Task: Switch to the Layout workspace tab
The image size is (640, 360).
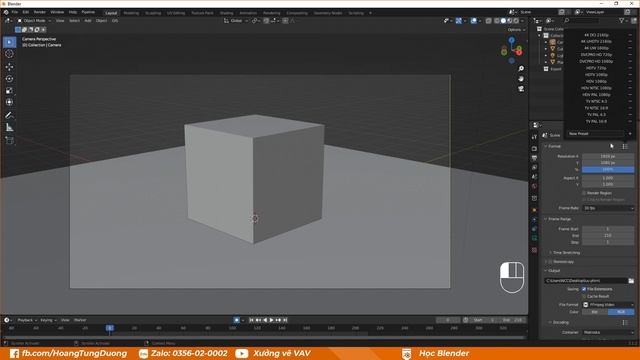Action: click(x=111, y=13)
